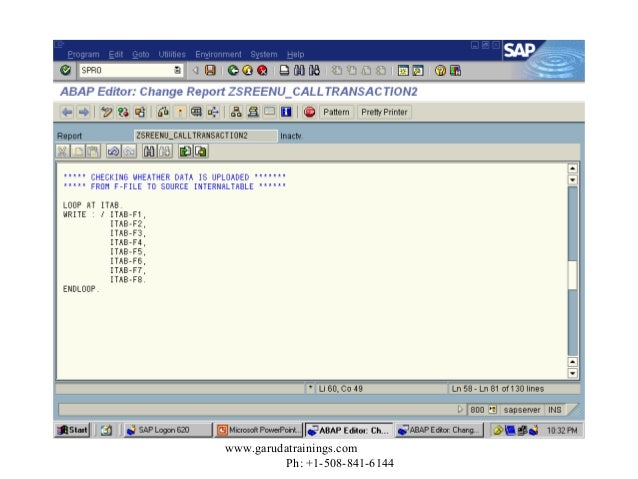This screenshot has width=638, height=479.
Task: Click the green checkmark Enter icon
Action: (x=65, y=70)
